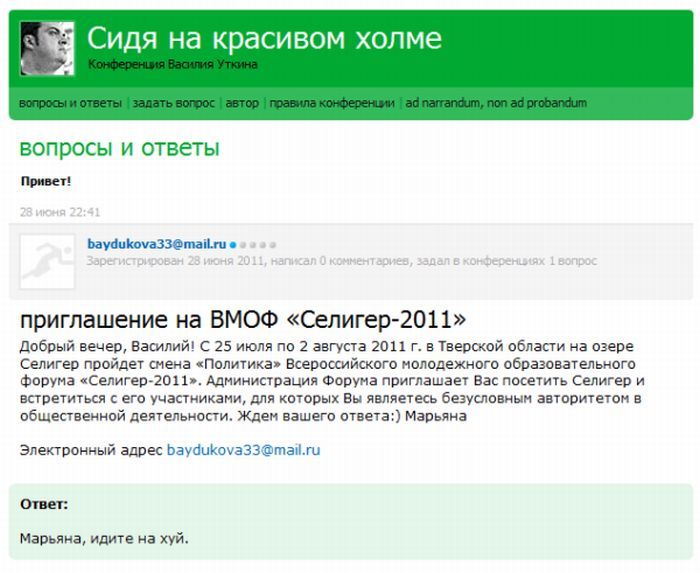700x573 pixels.
Task: Click the "Ответ:" label in the answer box
Action: [x=44, y=504]
